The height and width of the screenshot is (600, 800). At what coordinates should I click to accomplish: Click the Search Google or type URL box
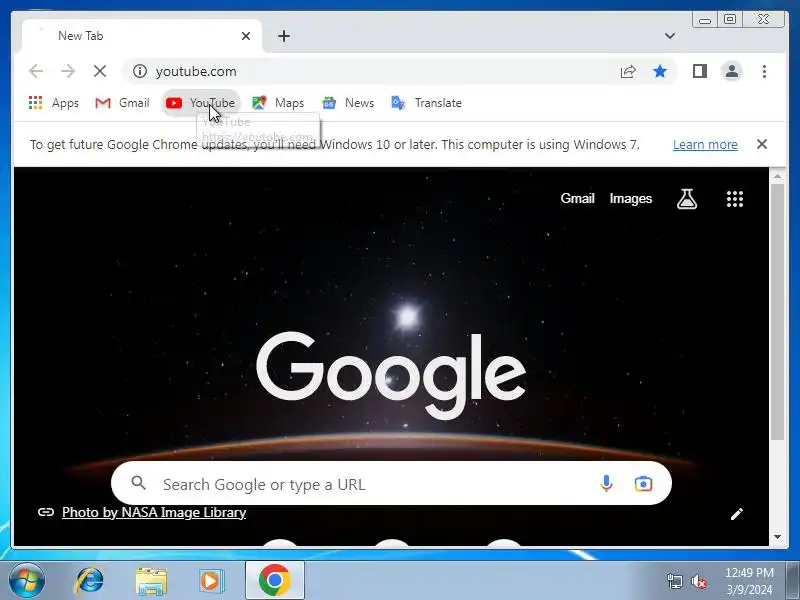391,484
